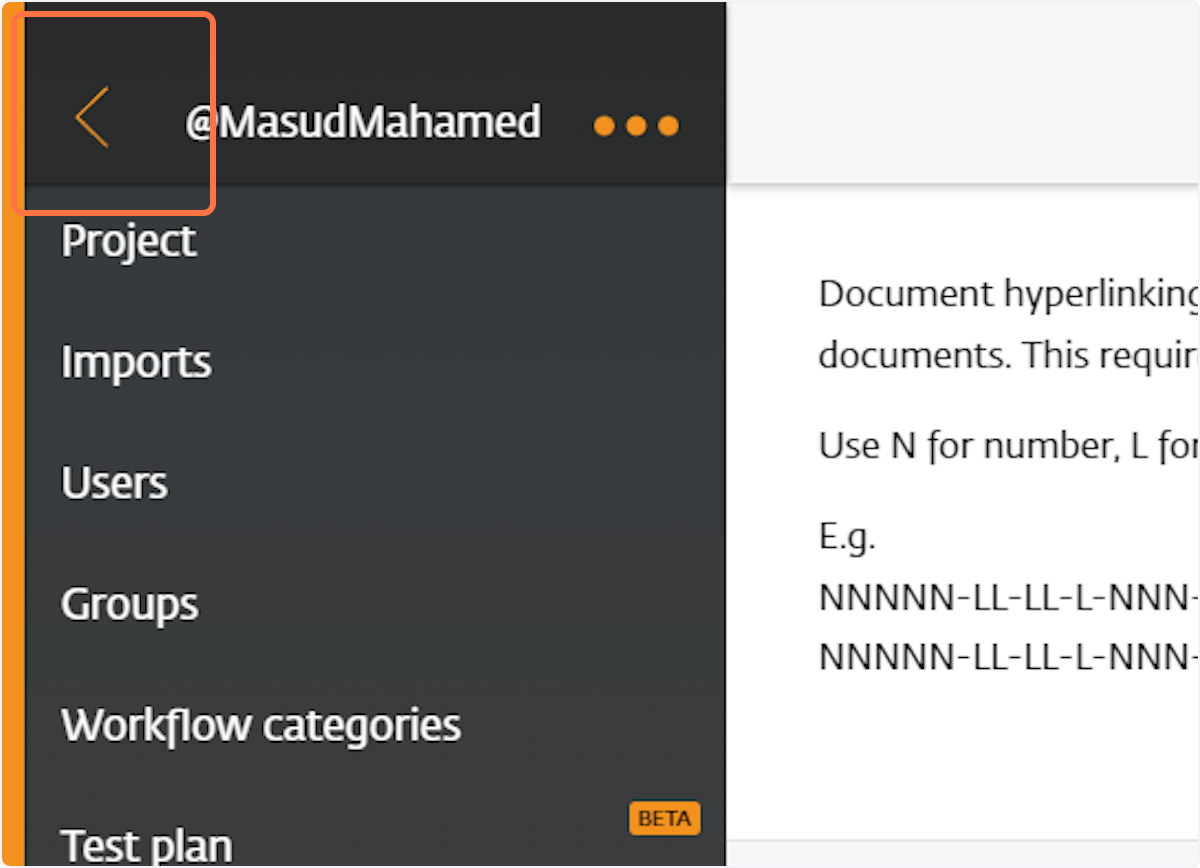Open the Users section

point(114,483)
